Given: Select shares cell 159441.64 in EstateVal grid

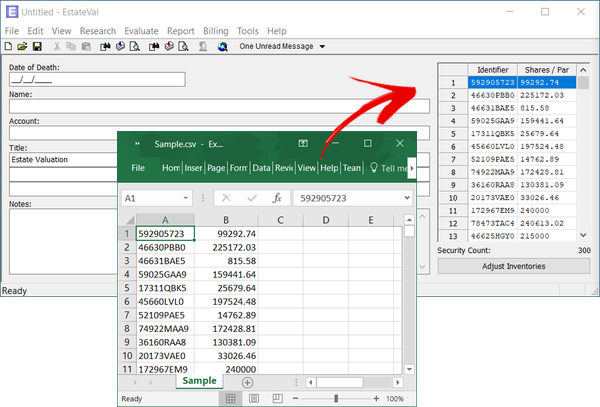Looking at the screenshot, I should 547,121.
